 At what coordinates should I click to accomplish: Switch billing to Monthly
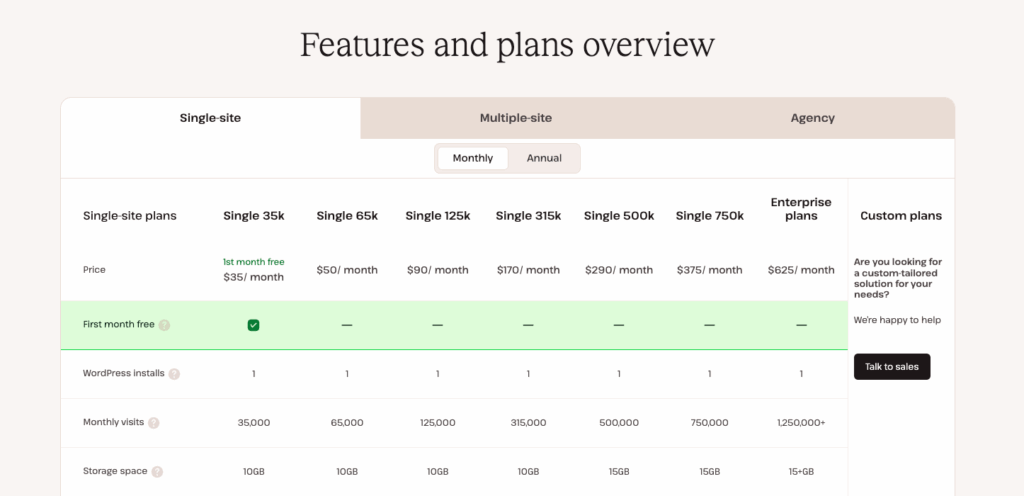473,158
